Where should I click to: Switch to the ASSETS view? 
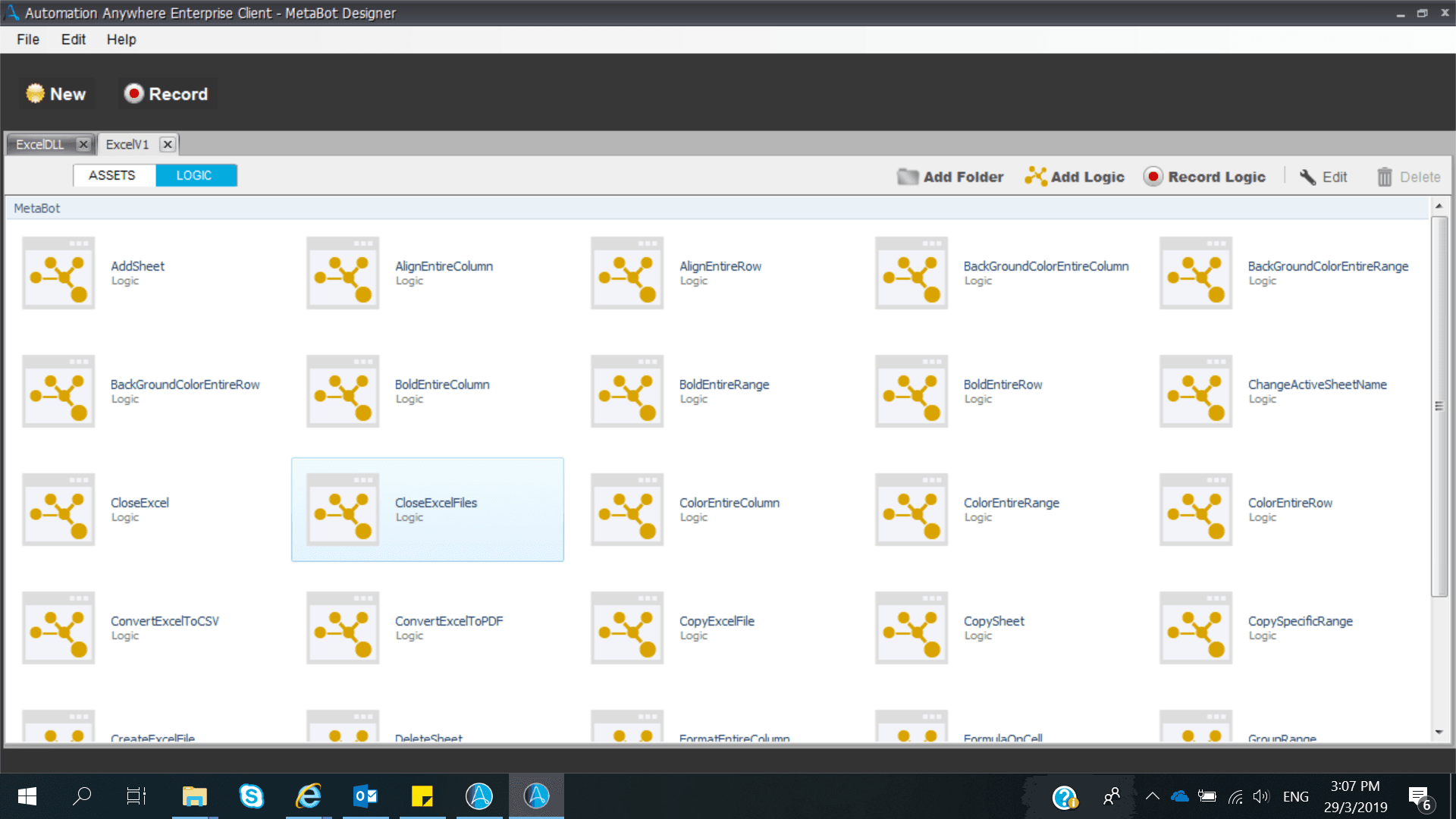pos(112,175)
